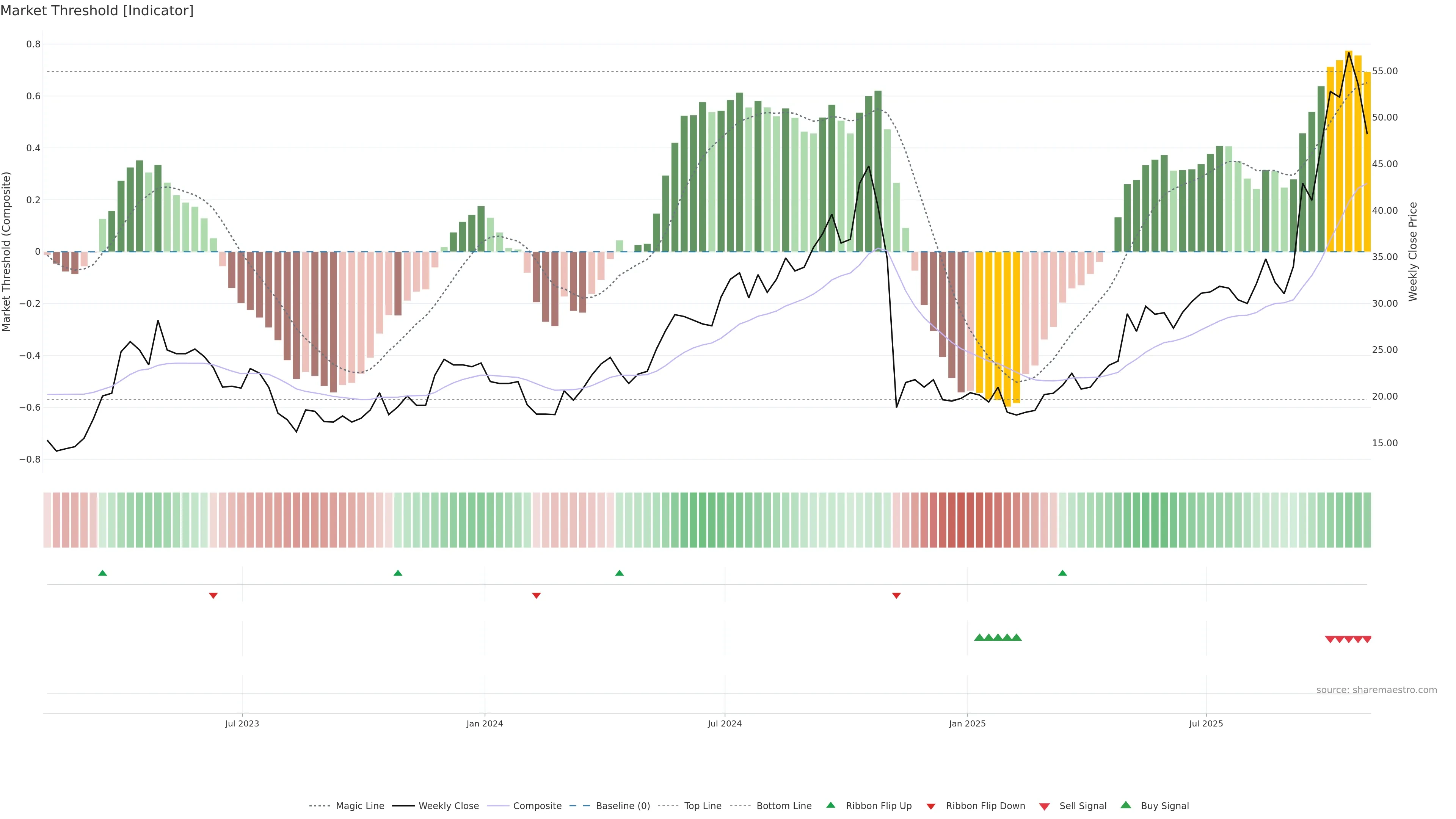Viewport: 1456px width, 819px height.
Task: Click the Jan 2025 axis label
Action: 967,723
